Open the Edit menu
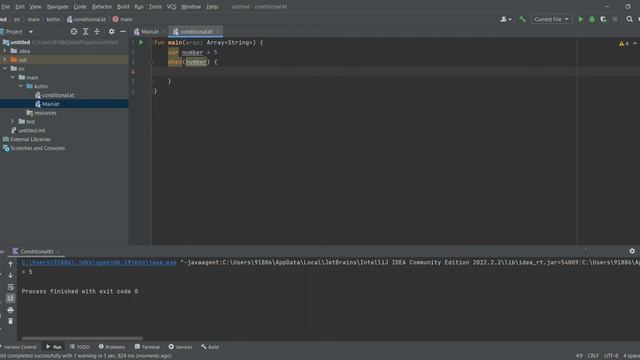 tap(20, 7)
